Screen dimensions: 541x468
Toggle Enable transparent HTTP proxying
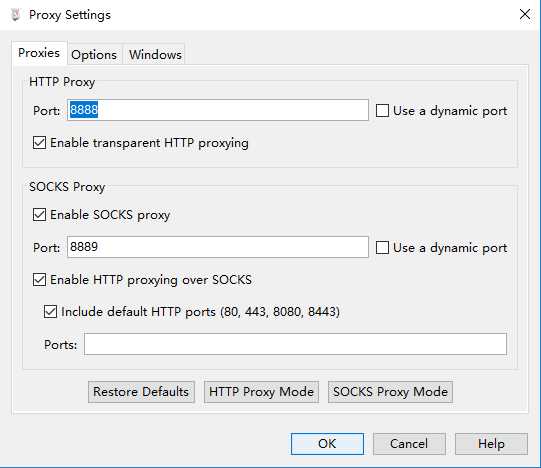coord(39,143)
